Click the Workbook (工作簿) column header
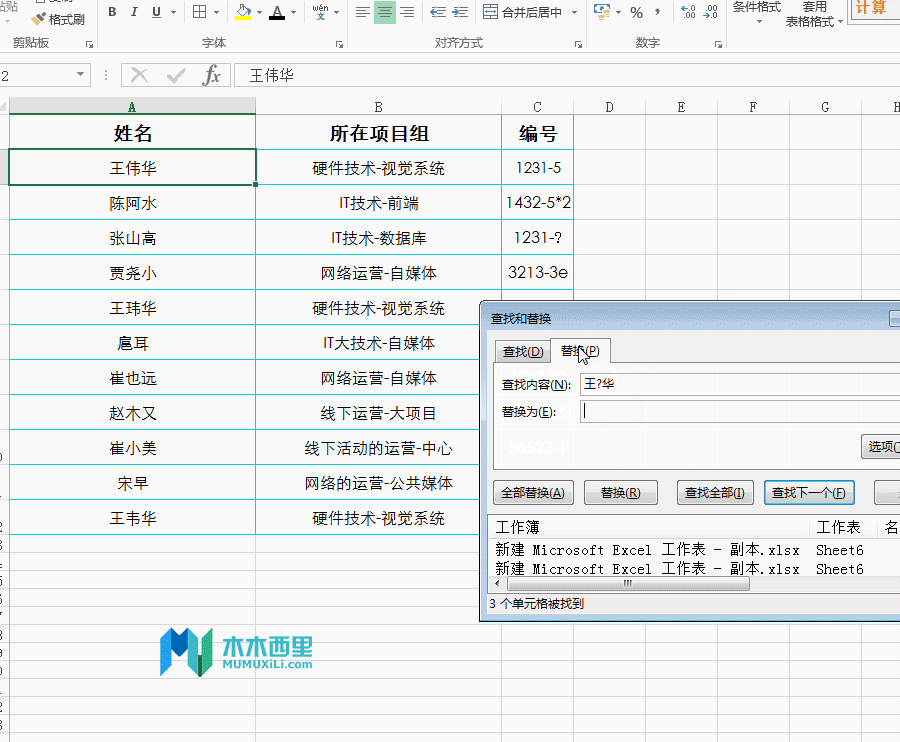Screen dimensions: 900x742 pyautogui.click(x=649, y=527)
